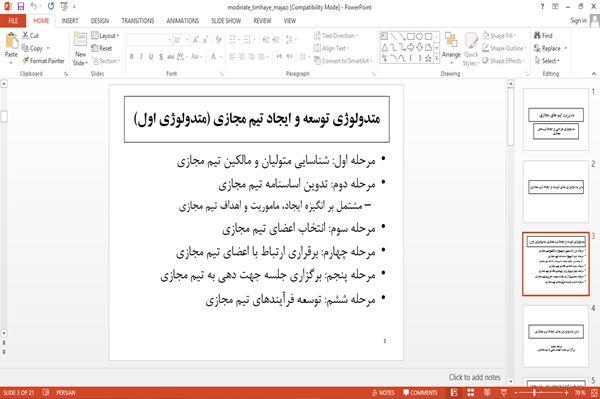The height and width of the screenshot is (399, 600).
Task: Click to add notes area
Action: (474, 377)
